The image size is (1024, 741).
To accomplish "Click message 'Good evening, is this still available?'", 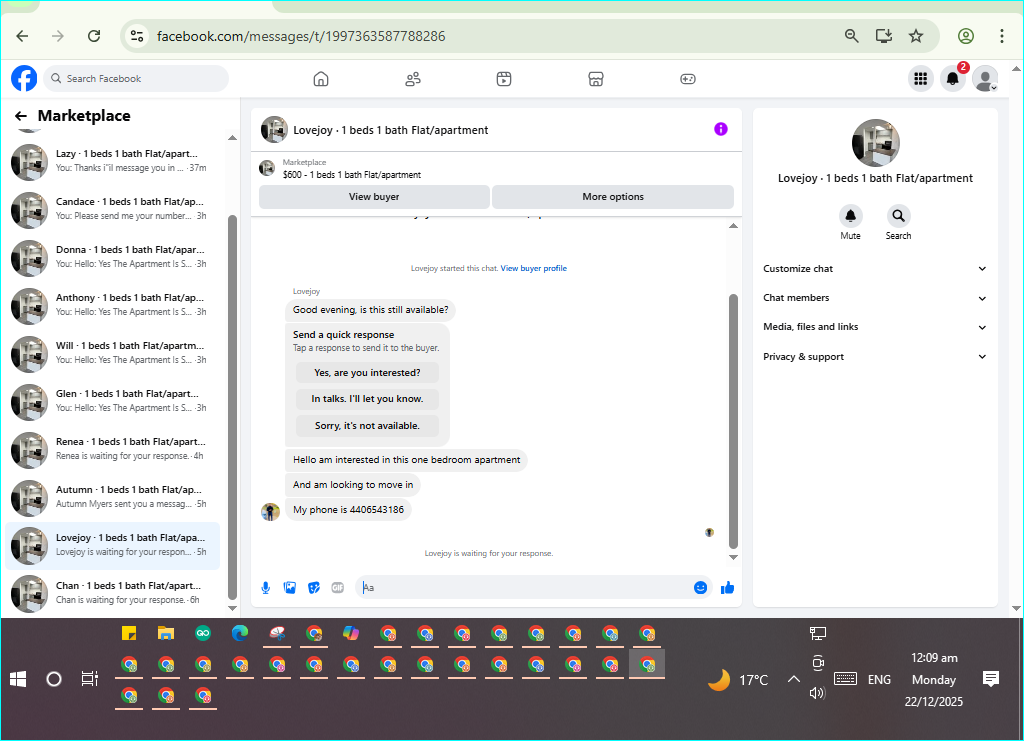I will click(370, 310).
